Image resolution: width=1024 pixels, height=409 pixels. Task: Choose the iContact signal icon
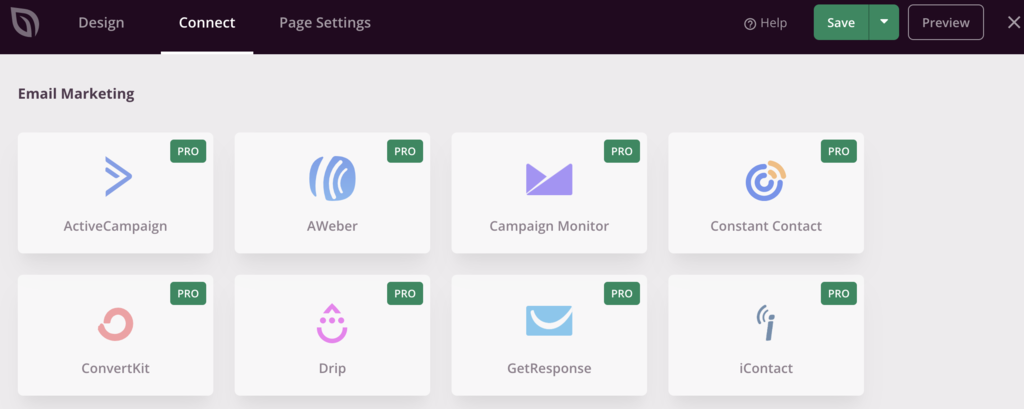click(x=766, y=322)
